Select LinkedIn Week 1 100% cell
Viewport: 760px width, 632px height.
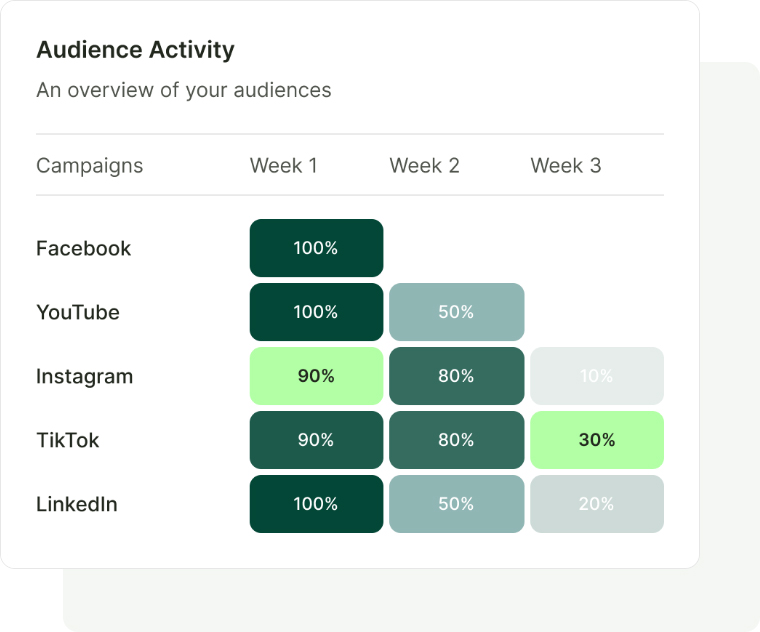[x=316, y=504]
